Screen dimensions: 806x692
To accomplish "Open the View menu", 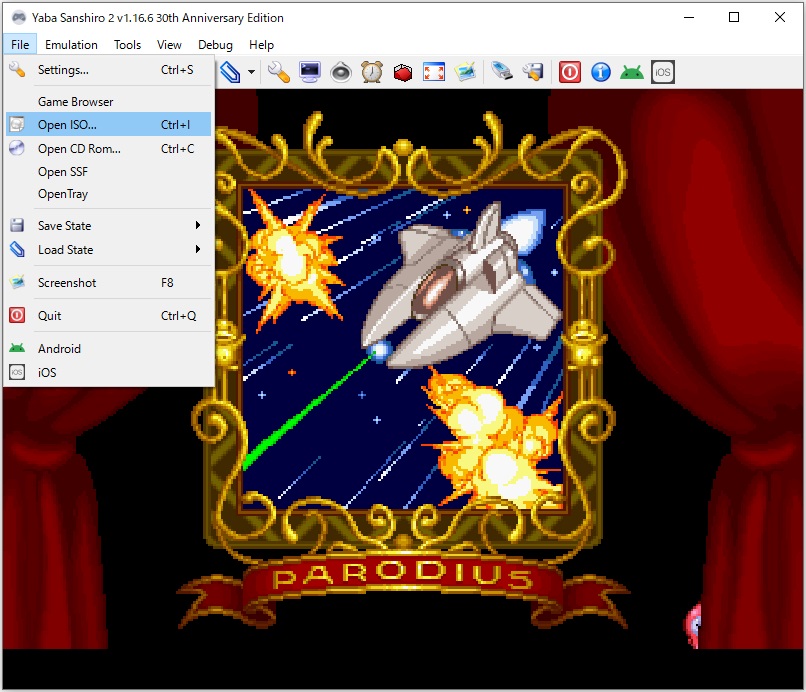I will click(169, 45).
